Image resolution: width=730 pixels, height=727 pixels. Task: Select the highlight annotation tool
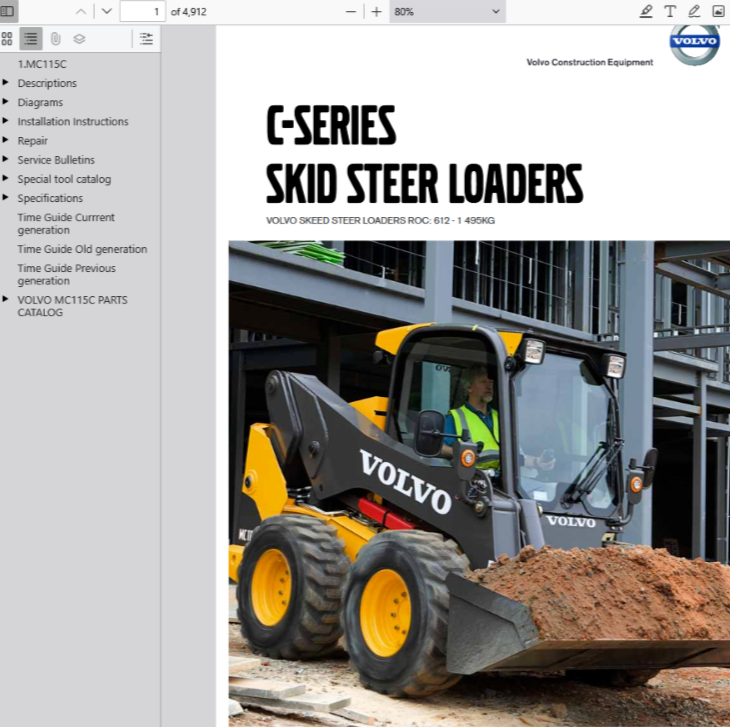pyautogui.click(x=646, y=12)
